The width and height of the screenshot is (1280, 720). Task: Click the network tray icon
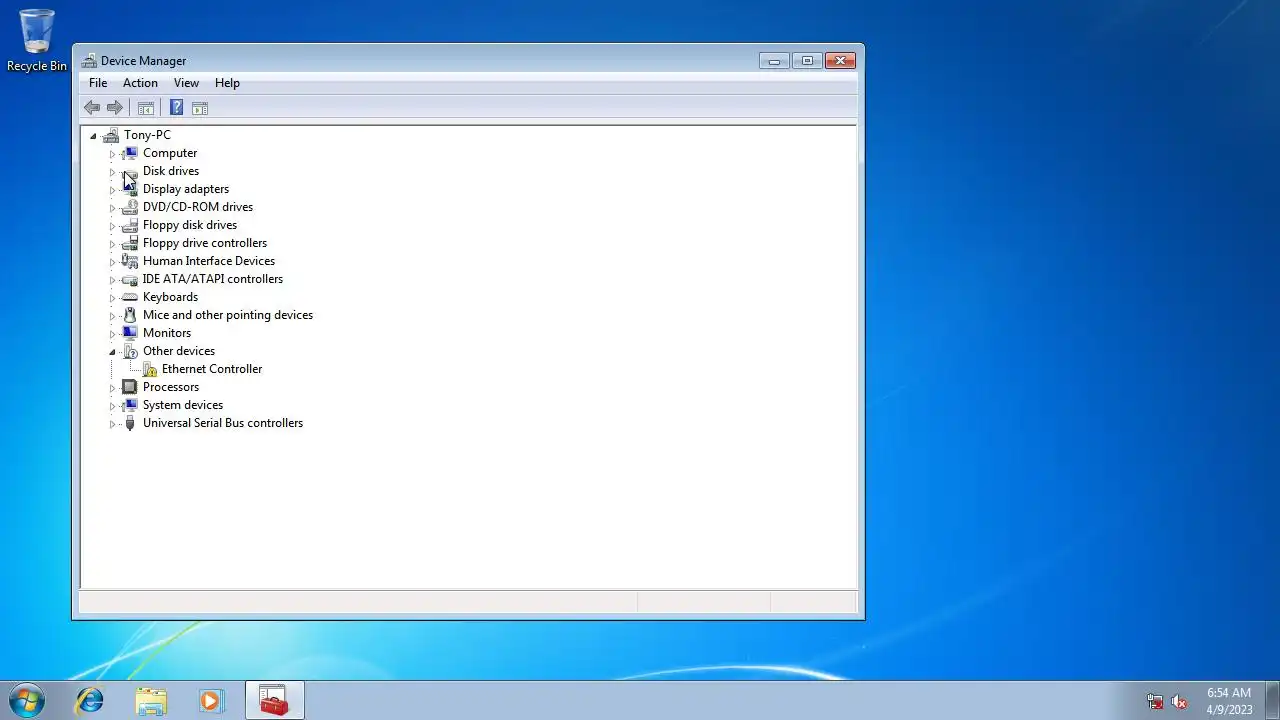click(1155, 702)
